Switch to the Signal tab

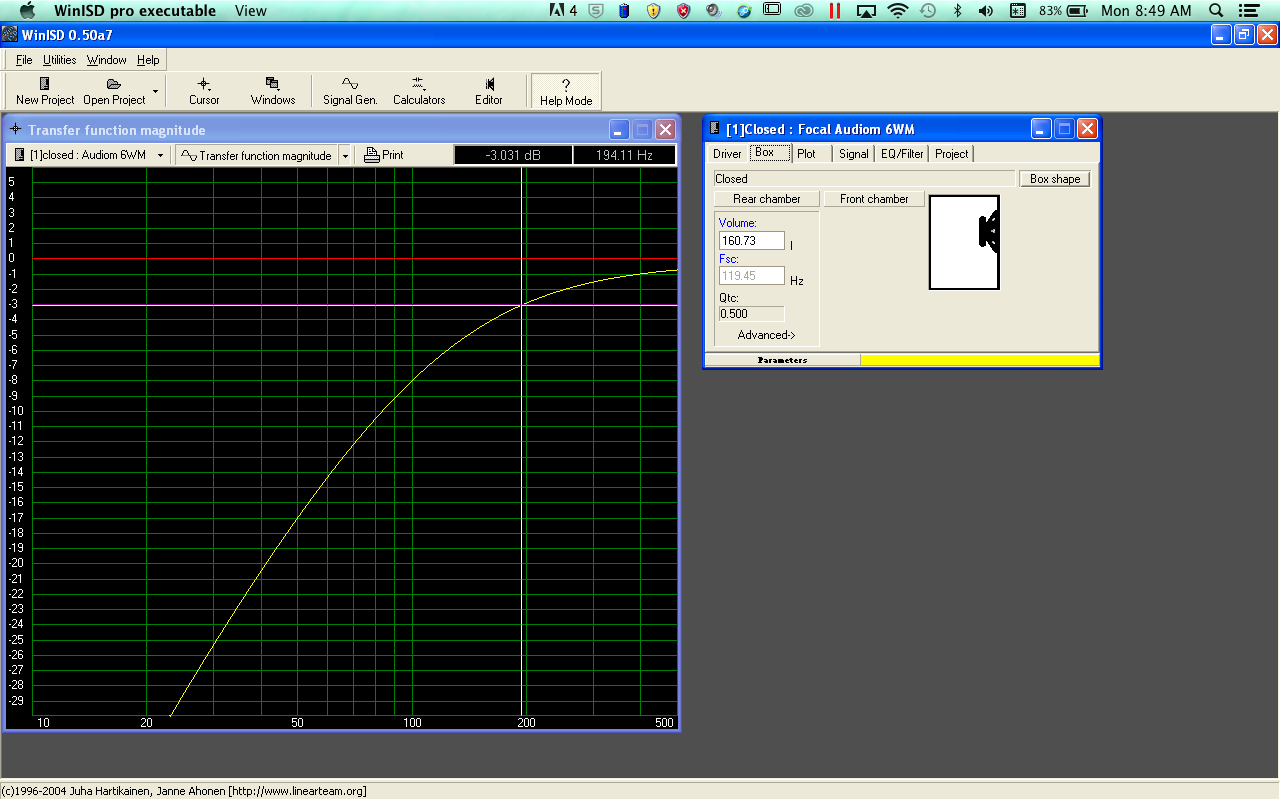click(854, 153)
